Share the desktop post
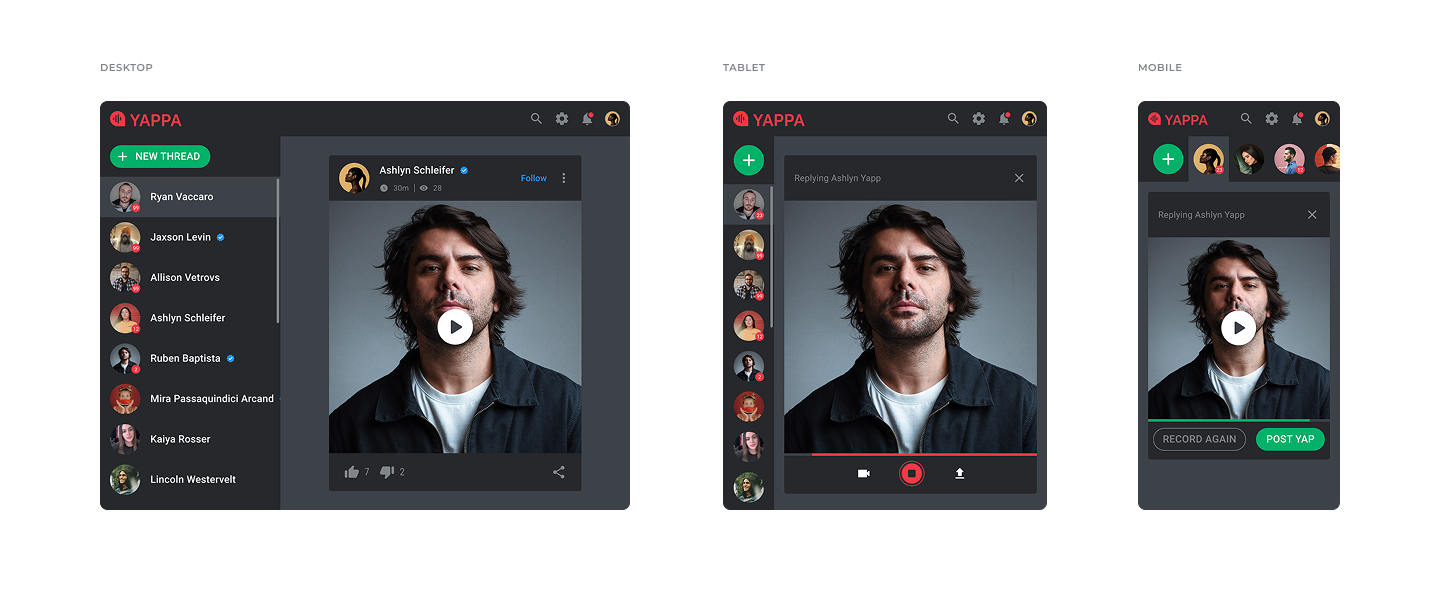Viewport: 1440px width, 592px height. pyautogui.click(x=559, y=472)
